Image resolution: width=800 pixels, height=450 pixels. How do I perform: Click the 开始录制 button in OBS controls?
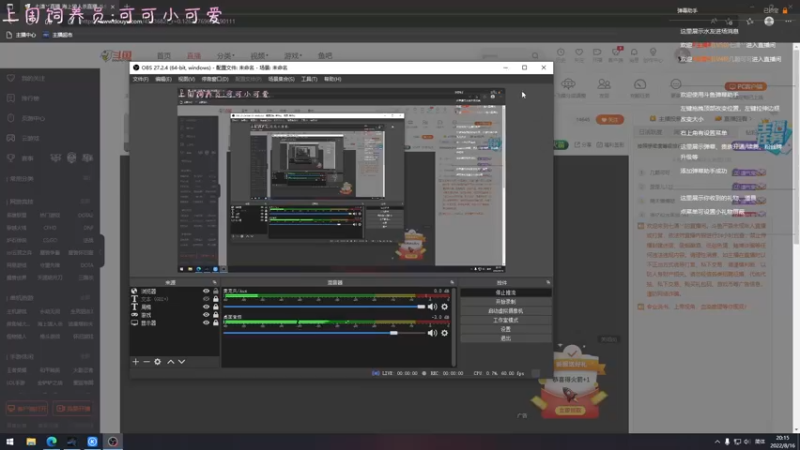[506, 302]
